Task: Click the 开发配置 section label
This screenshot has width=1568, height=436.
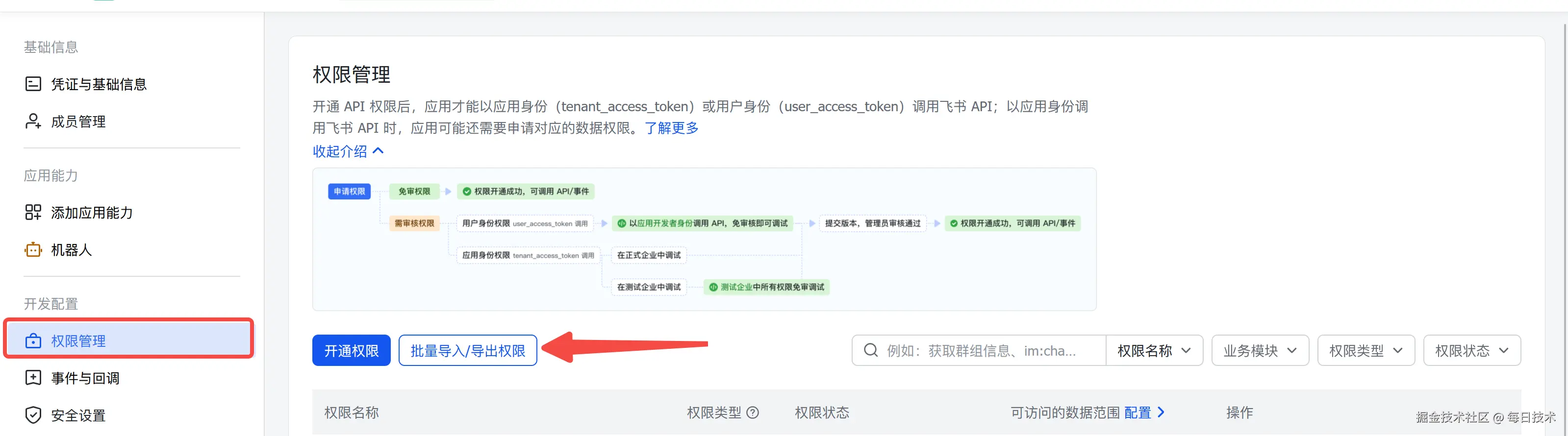Action: tap(51, 303)
